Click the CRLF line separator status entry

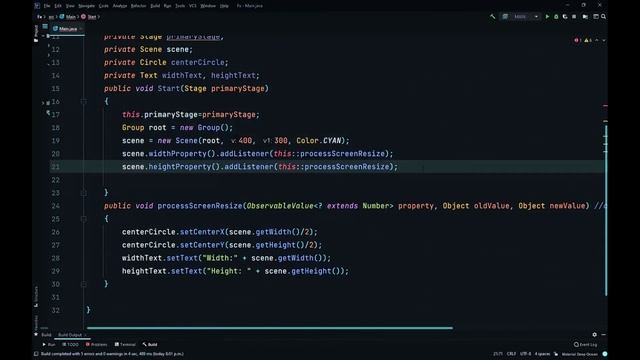[x=511, y=354]
